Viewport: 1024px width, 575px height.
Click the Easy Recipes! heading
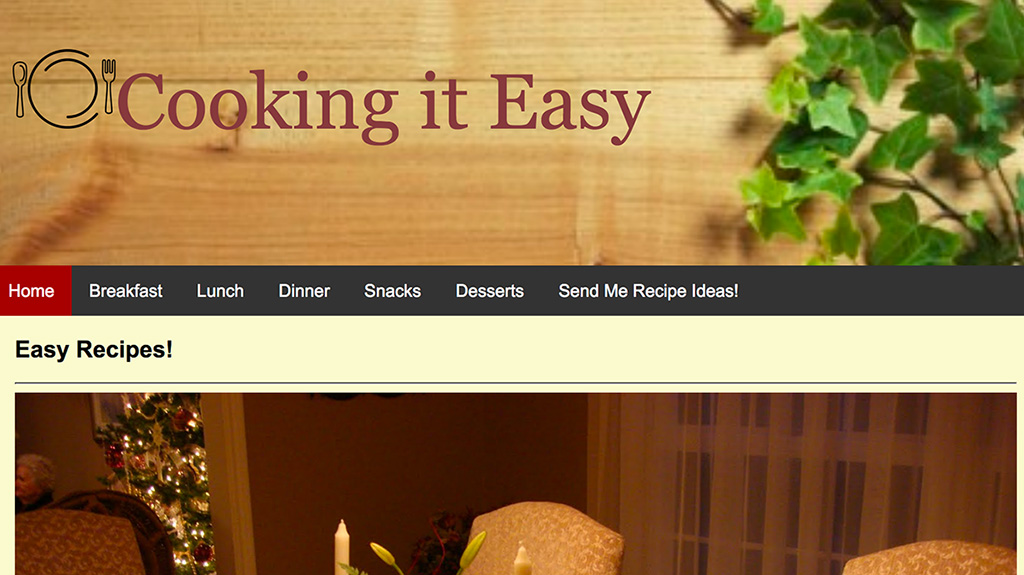[x=94, y=350]
